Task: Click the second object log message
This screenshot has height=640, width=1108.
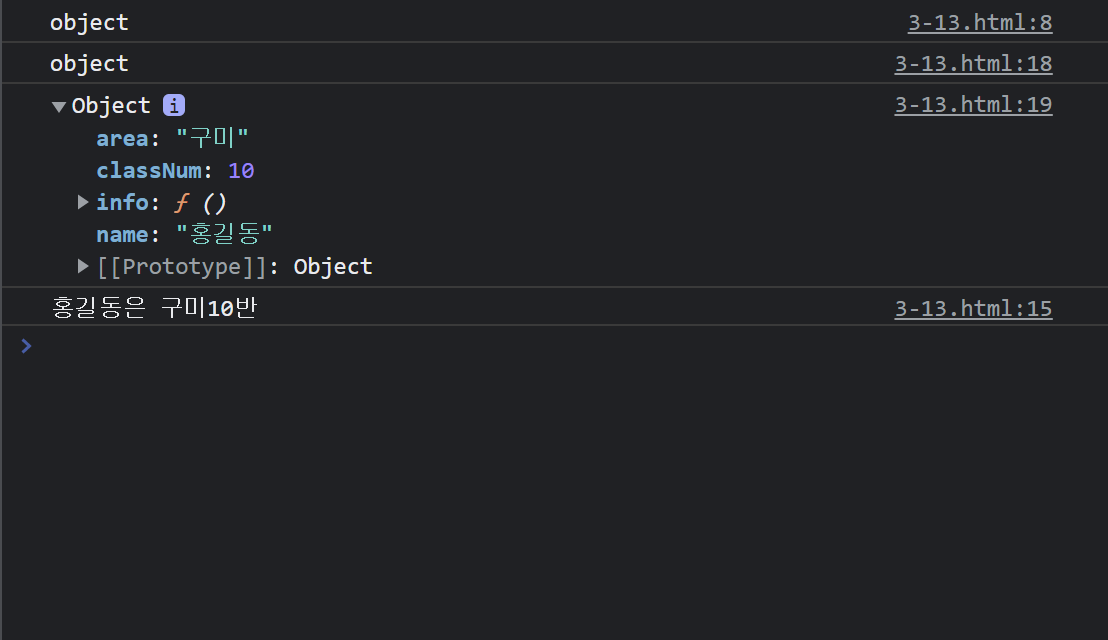Action: [x=89, y=63]
